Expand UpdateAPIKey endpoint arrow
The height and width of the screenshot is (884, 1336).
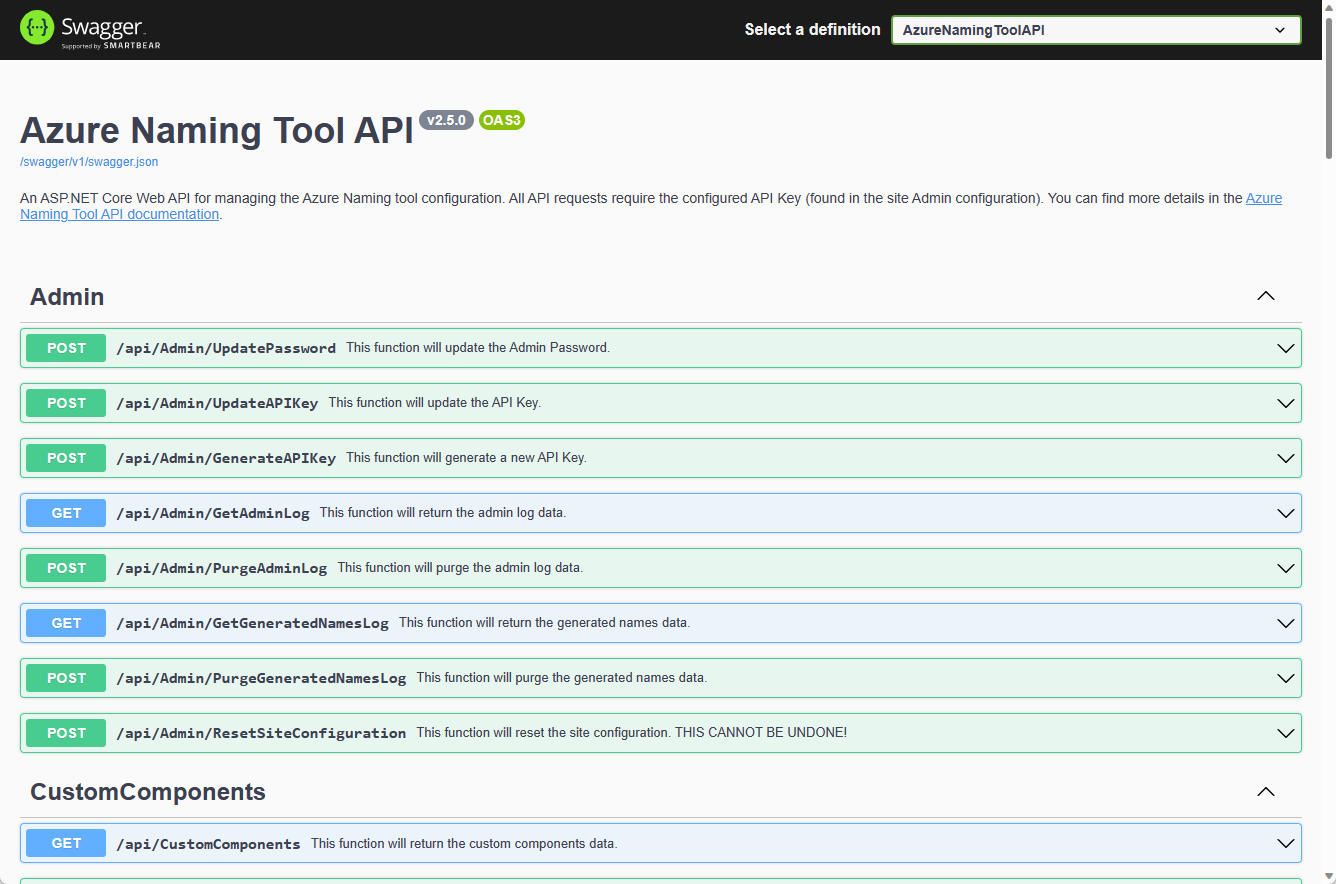click(1286, 403)
